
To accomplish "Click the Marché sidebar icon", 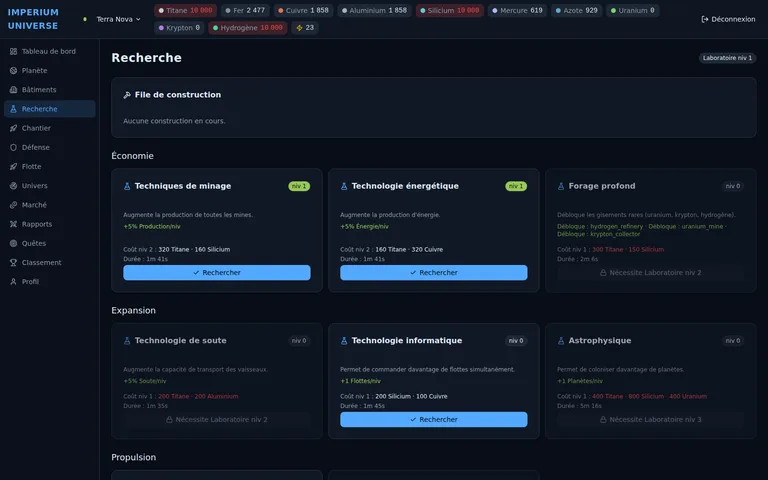I will [x=13, y=205].
